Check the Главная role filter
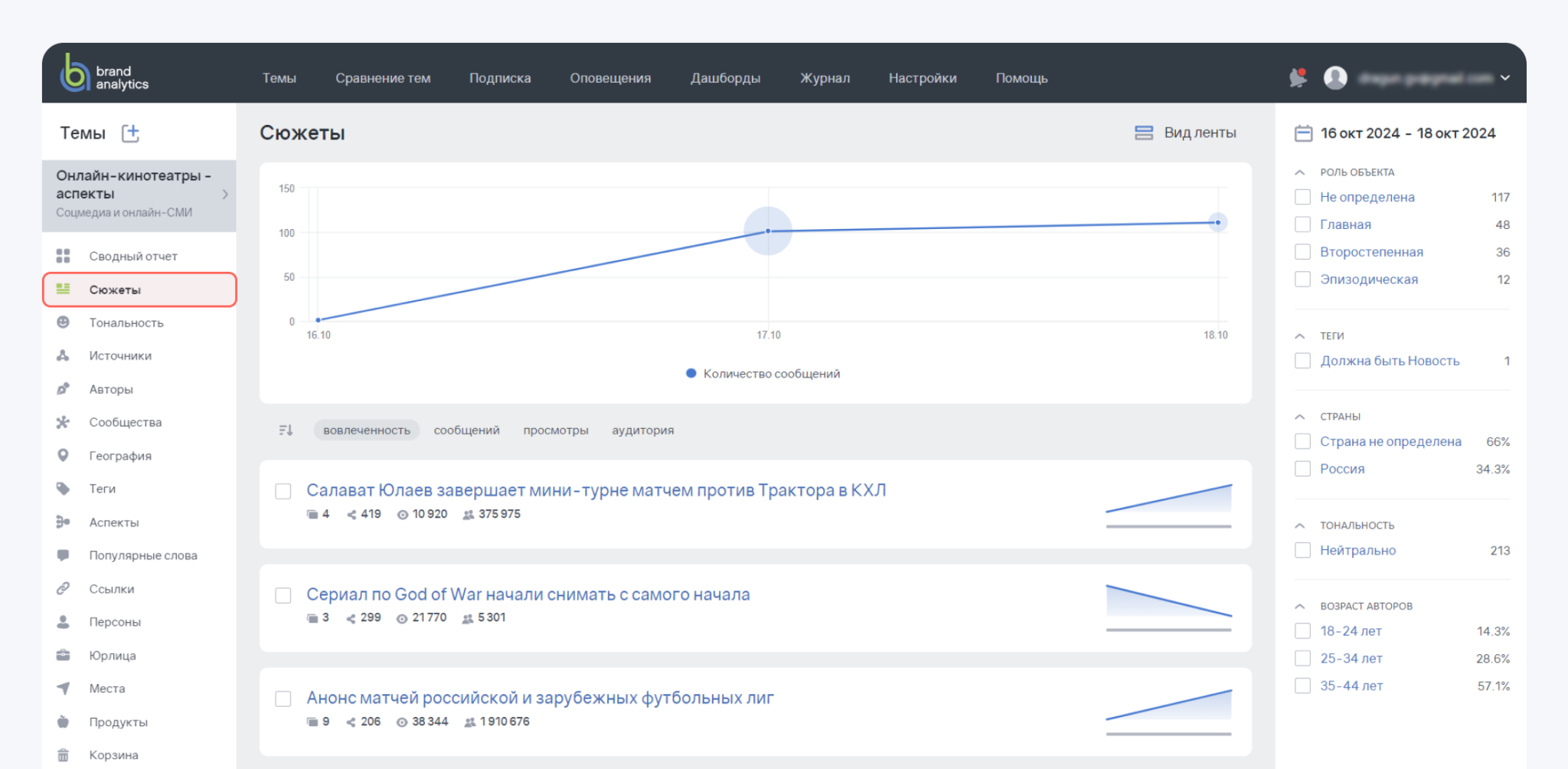 (x=1302, y=224)
